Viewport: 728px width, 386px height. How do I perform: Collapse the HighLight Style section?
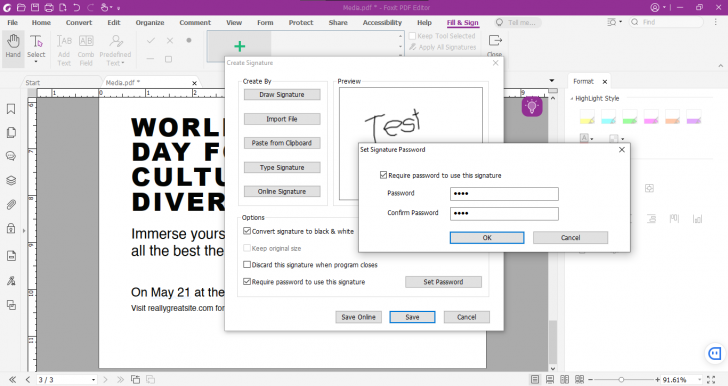(572, 98)
